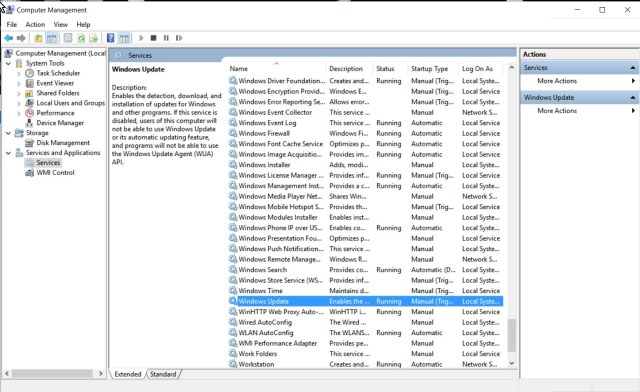Collapse Services and Applications tree node

pos(8,153)
